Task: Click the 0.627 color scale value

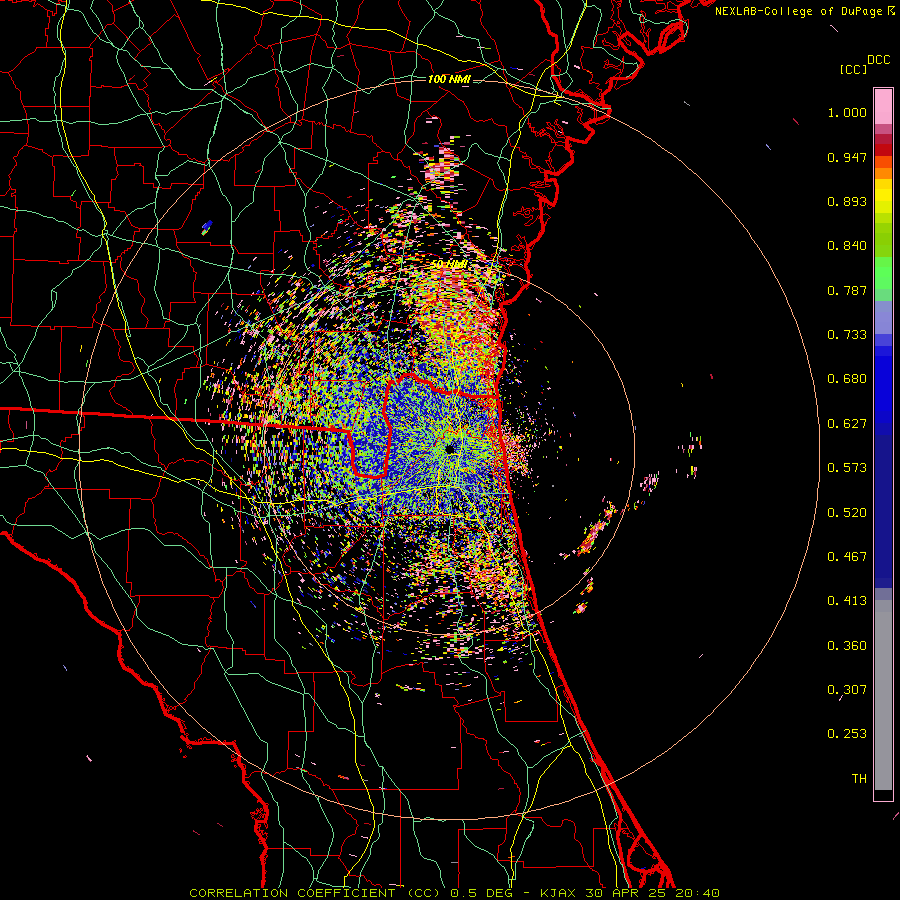Action: tap(847, 424)
